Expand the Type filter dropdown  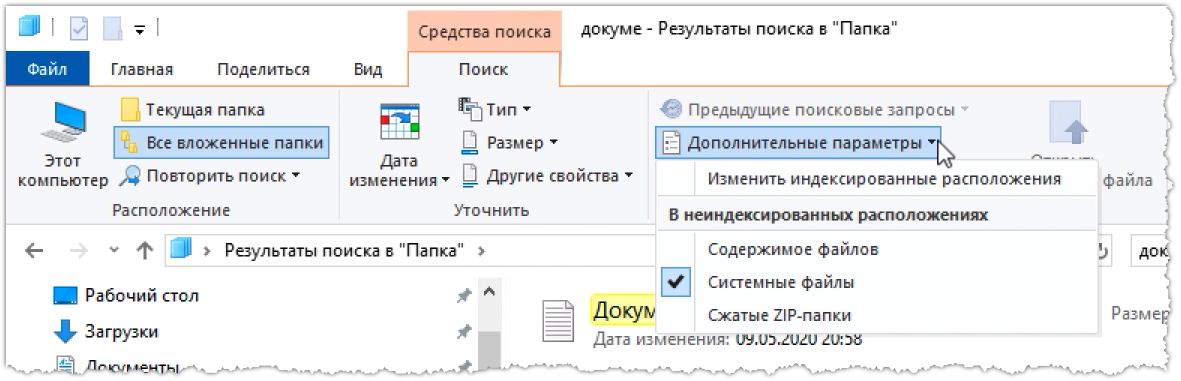495,109
